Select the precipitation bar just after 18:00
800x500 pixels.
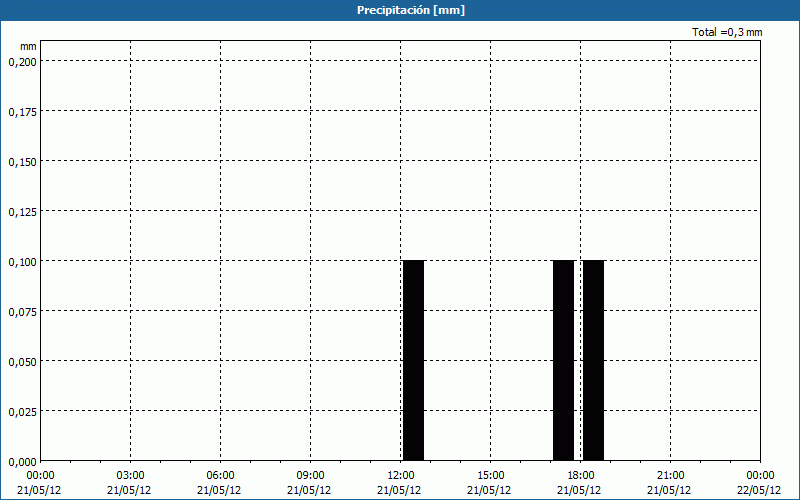pos(593,360)
